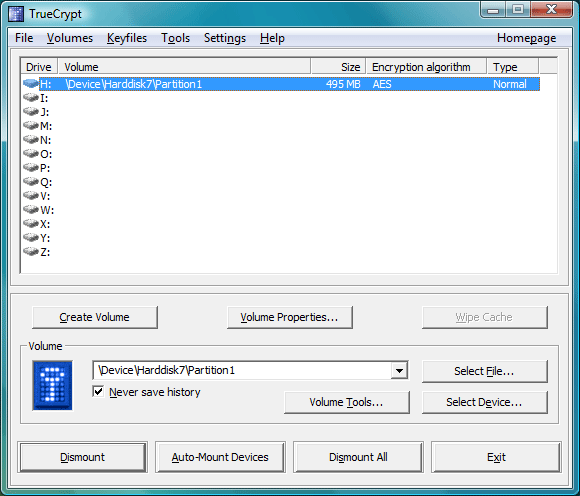The width and height of the screenshot is (580, 496).
Task: Select the M: drive slot icon
Action: (31, 126)
